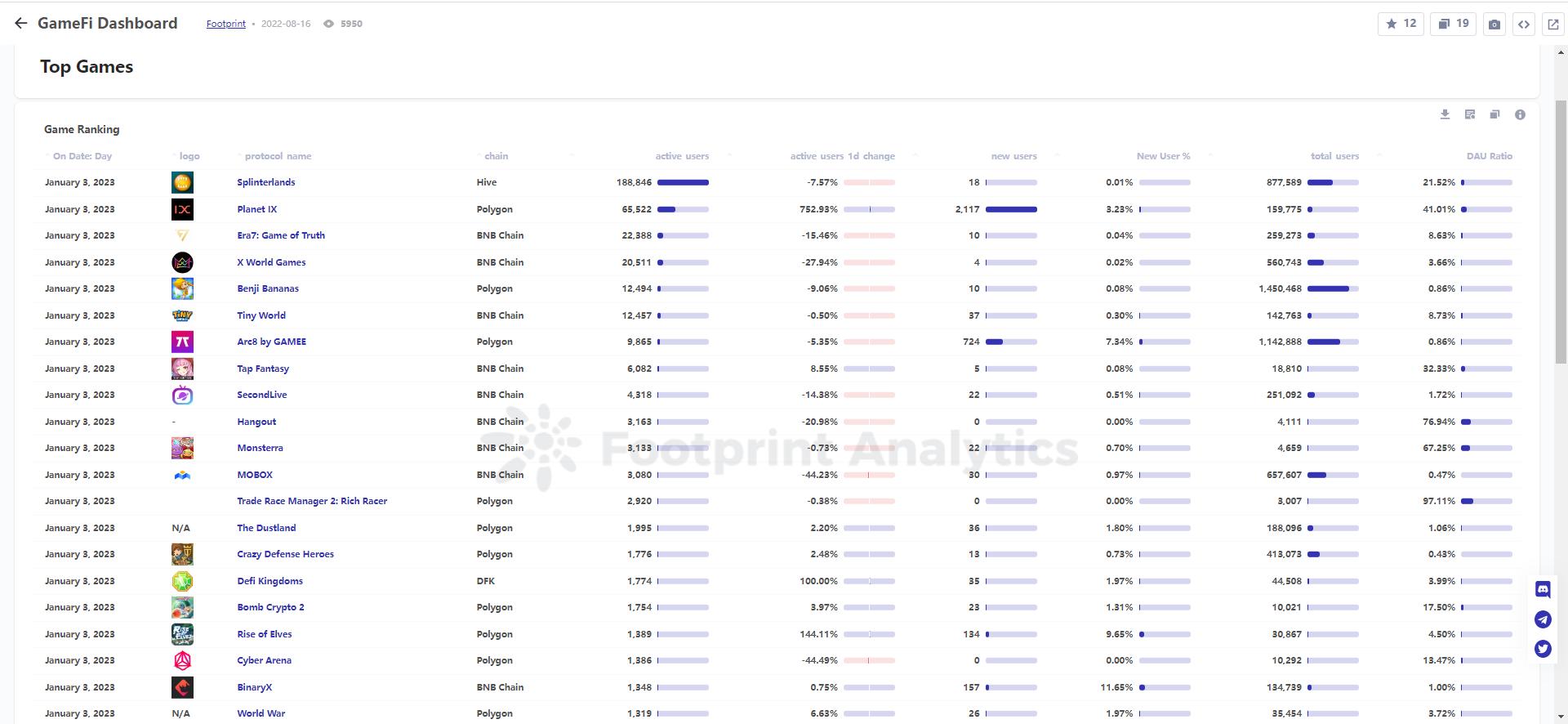Open the Footprint author link
1568x724 pixels.
click(x=225, y=24)
